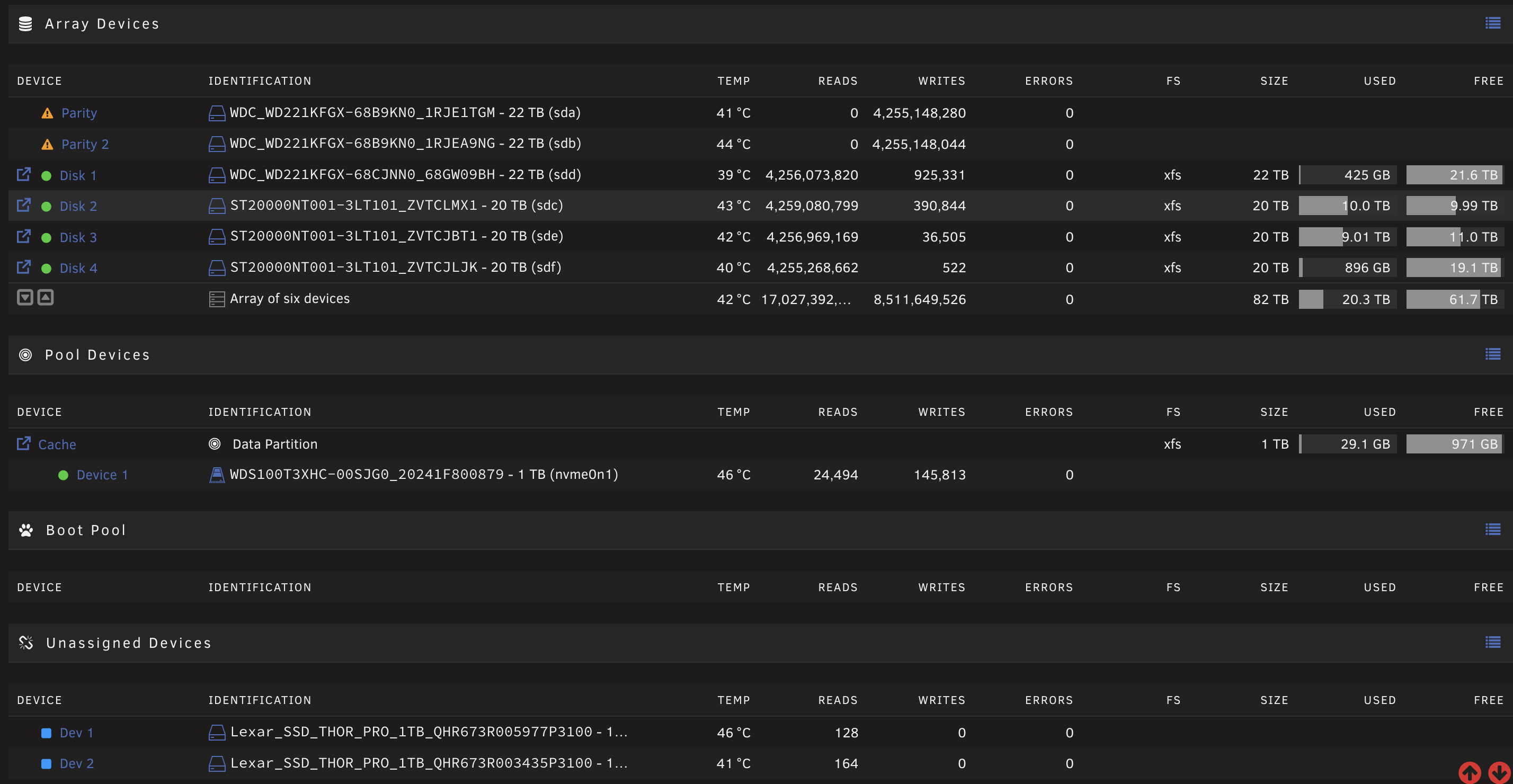Screen dimensions: 1513x784
Task: Jump to page bottom red arrow
Action: click(x=1499, y=772)
